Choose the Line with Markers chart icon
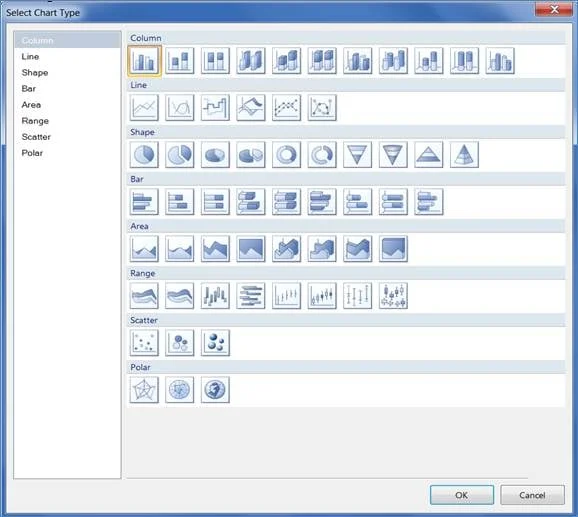The height and width of the screenshot is (517, 578). (x=286, y=108)
